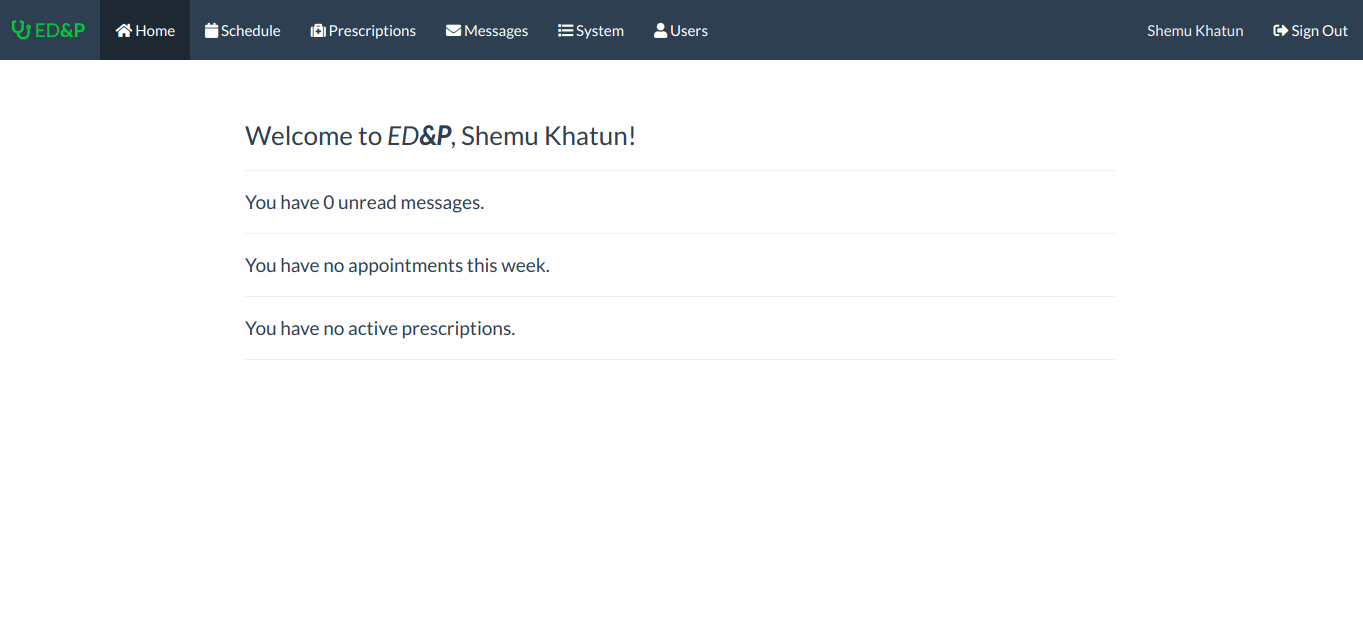
Task: Open the System menu label
Action: [600, 31]
